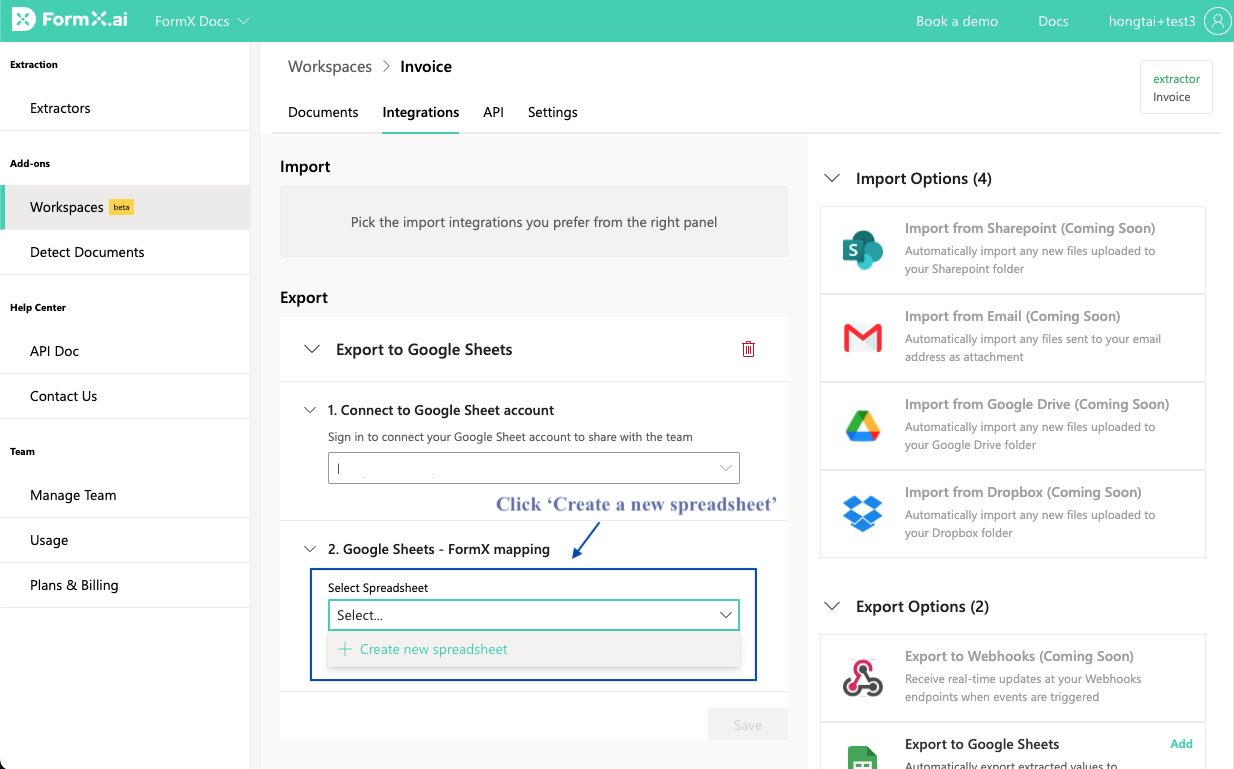Open the Google Sheet account dropdown

click(534, 468)
